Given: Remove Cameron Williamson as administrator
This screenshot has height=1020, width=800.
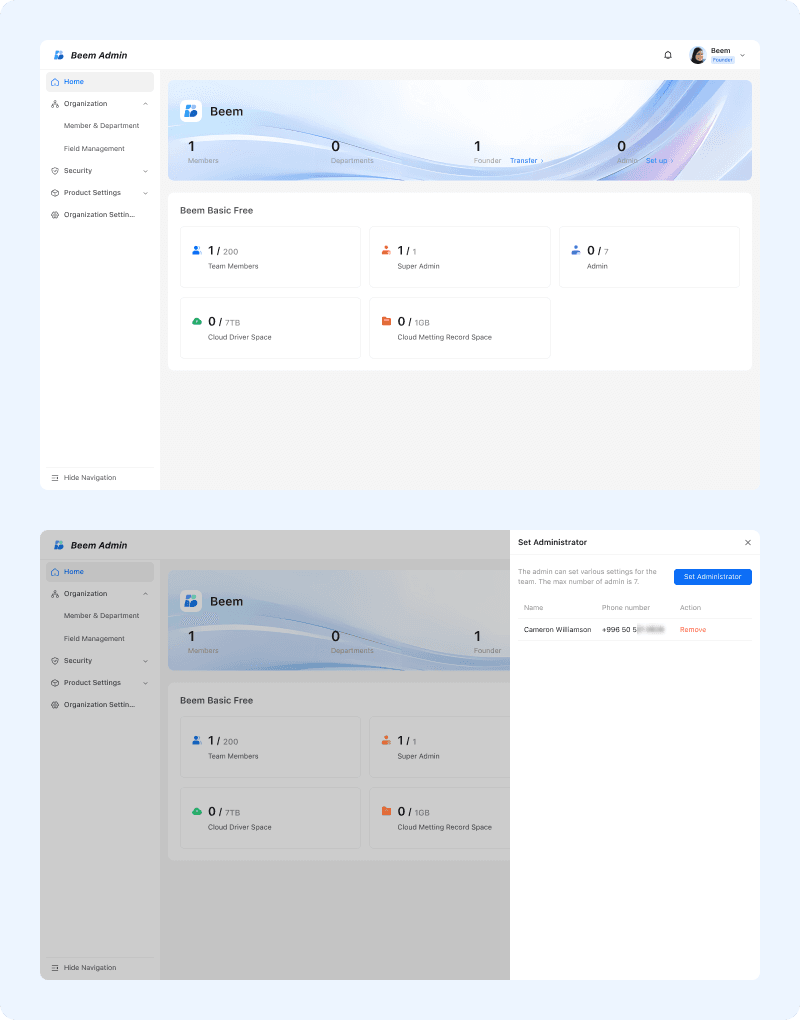Looking at the screenshot, I should [693, 630].
